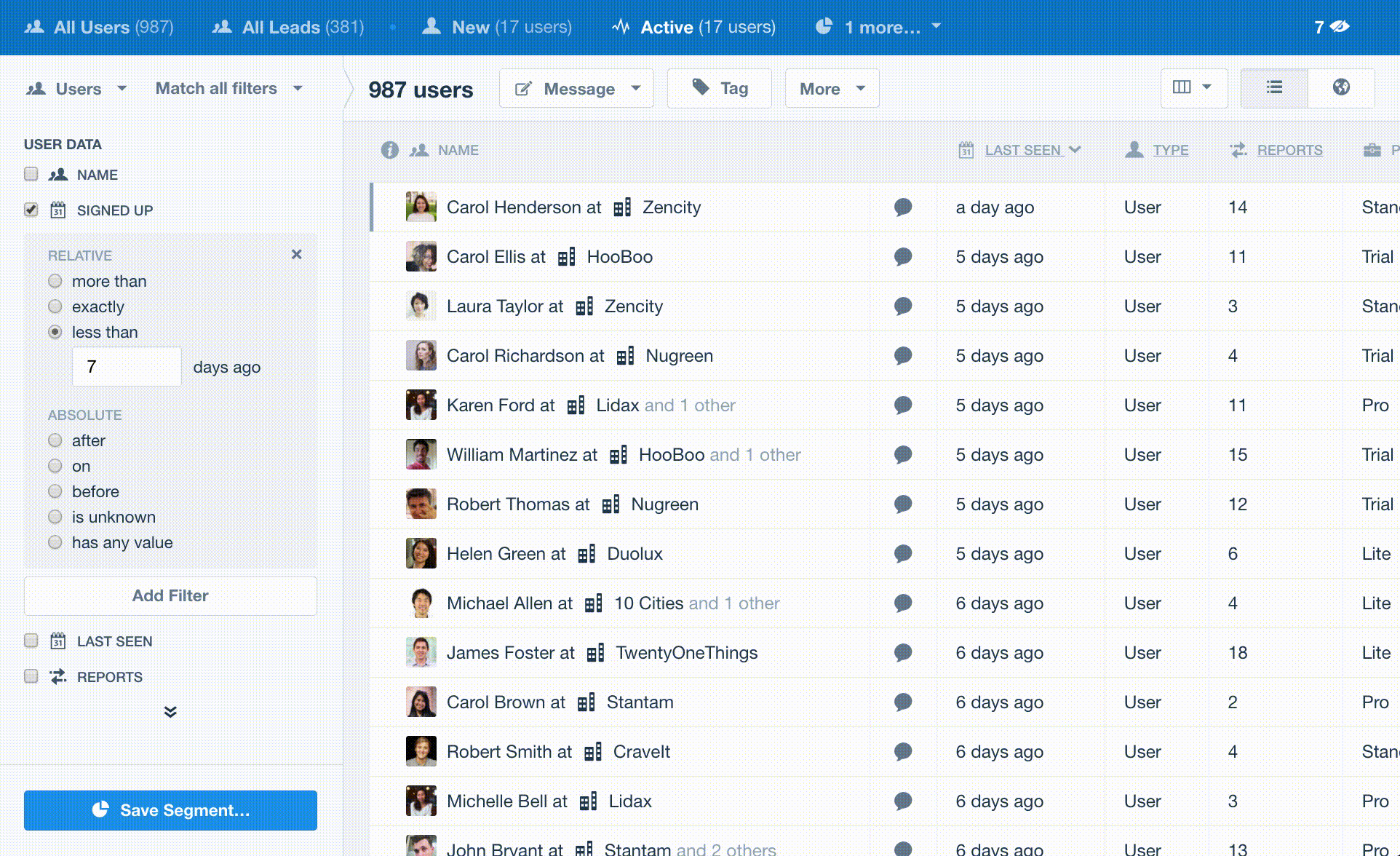Open the Active users segment
1400x856 pixels.
click(693, 27)
